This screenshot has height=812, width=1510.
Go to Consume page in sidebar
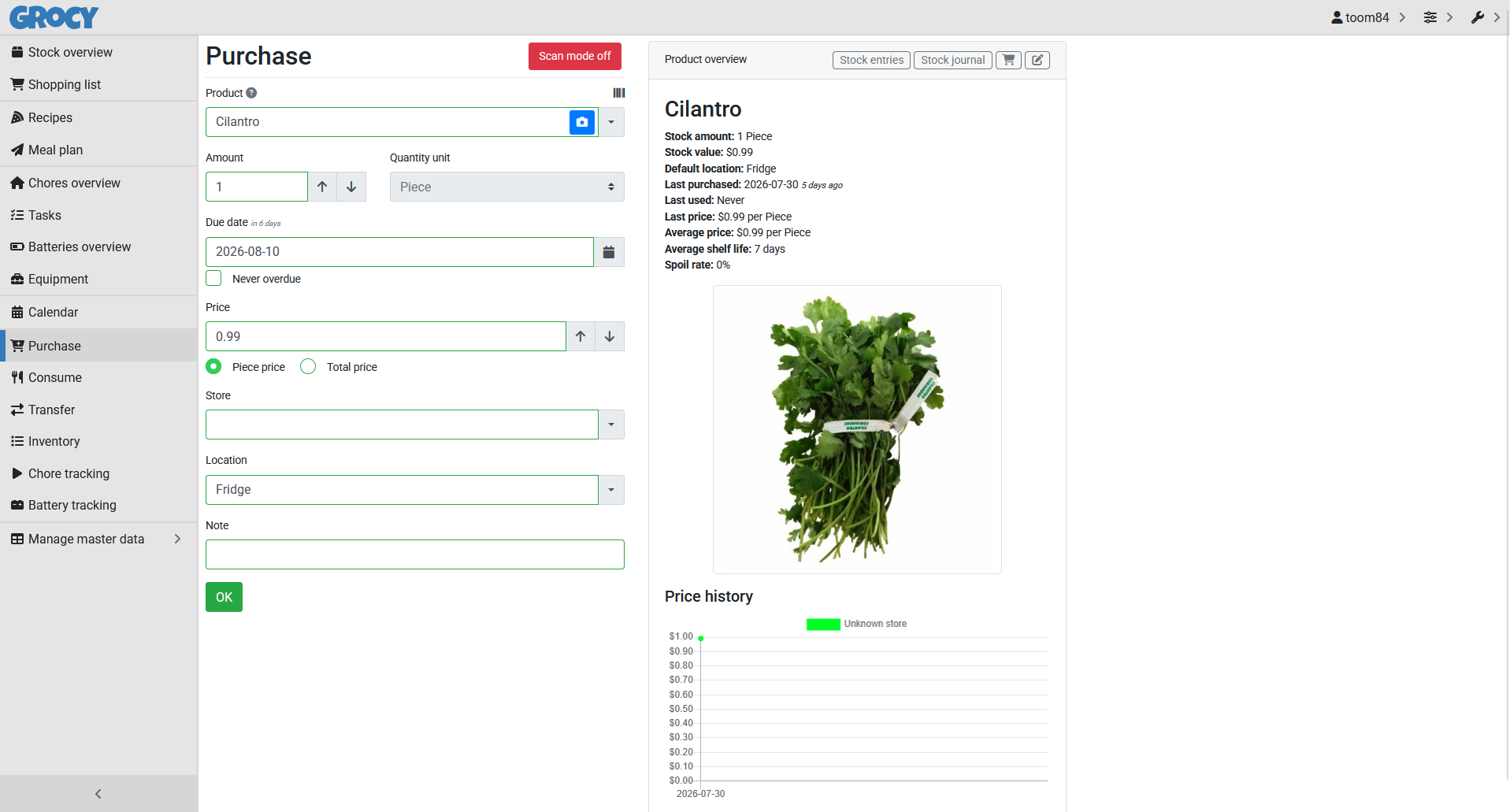coord(98,377)
